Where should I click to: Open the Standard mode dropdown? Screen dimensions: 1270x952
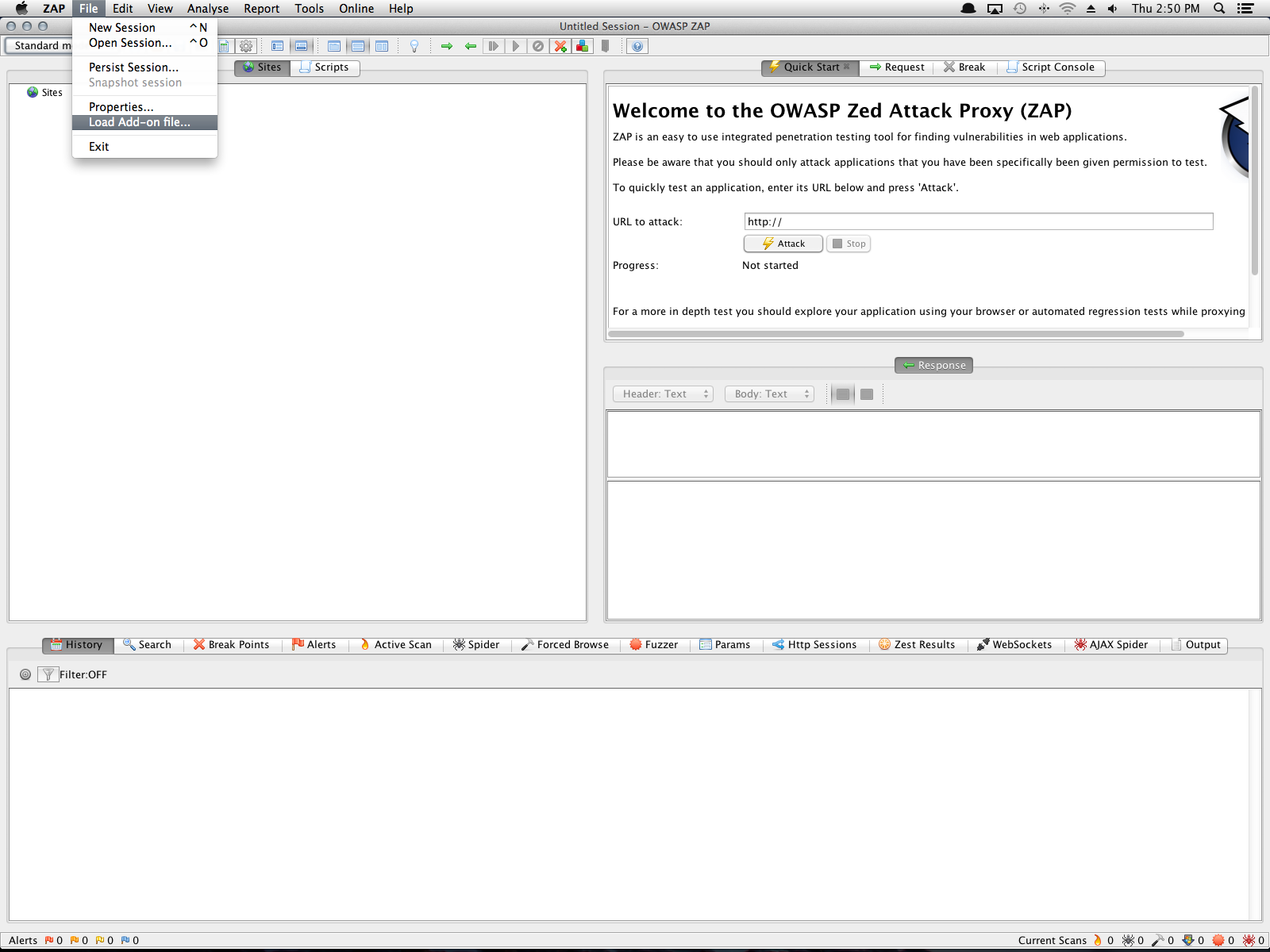pyautogui.click(x=40, y=46)
